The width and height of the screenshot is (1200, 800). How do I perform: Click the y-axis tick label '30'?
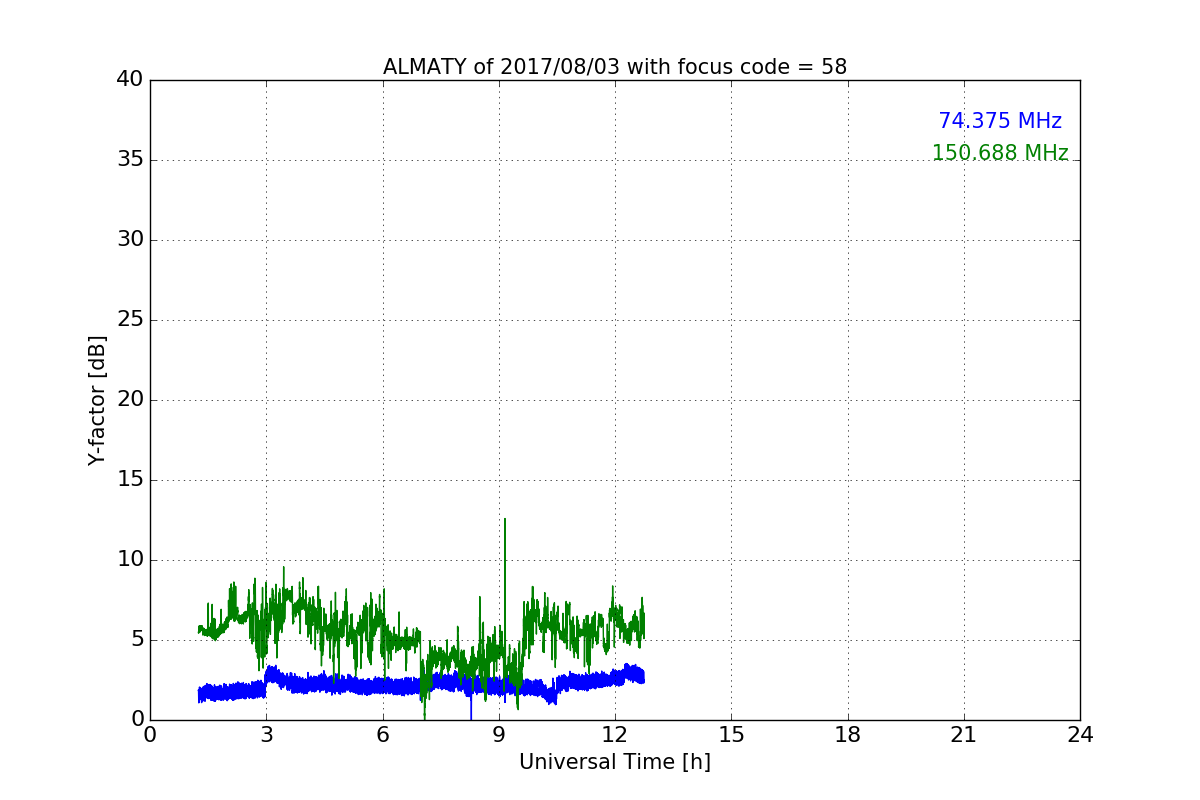coord(130,240)
